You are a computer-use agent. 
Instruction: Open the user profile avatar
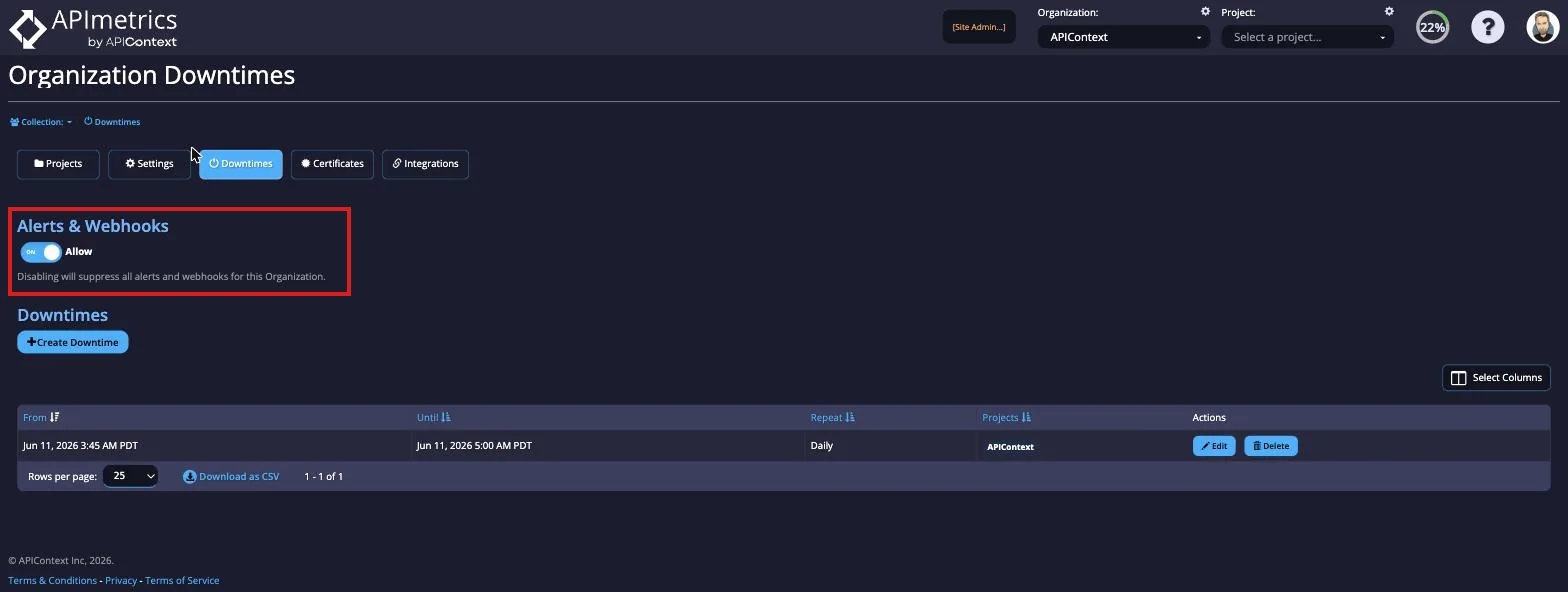tap(1543, 27)
